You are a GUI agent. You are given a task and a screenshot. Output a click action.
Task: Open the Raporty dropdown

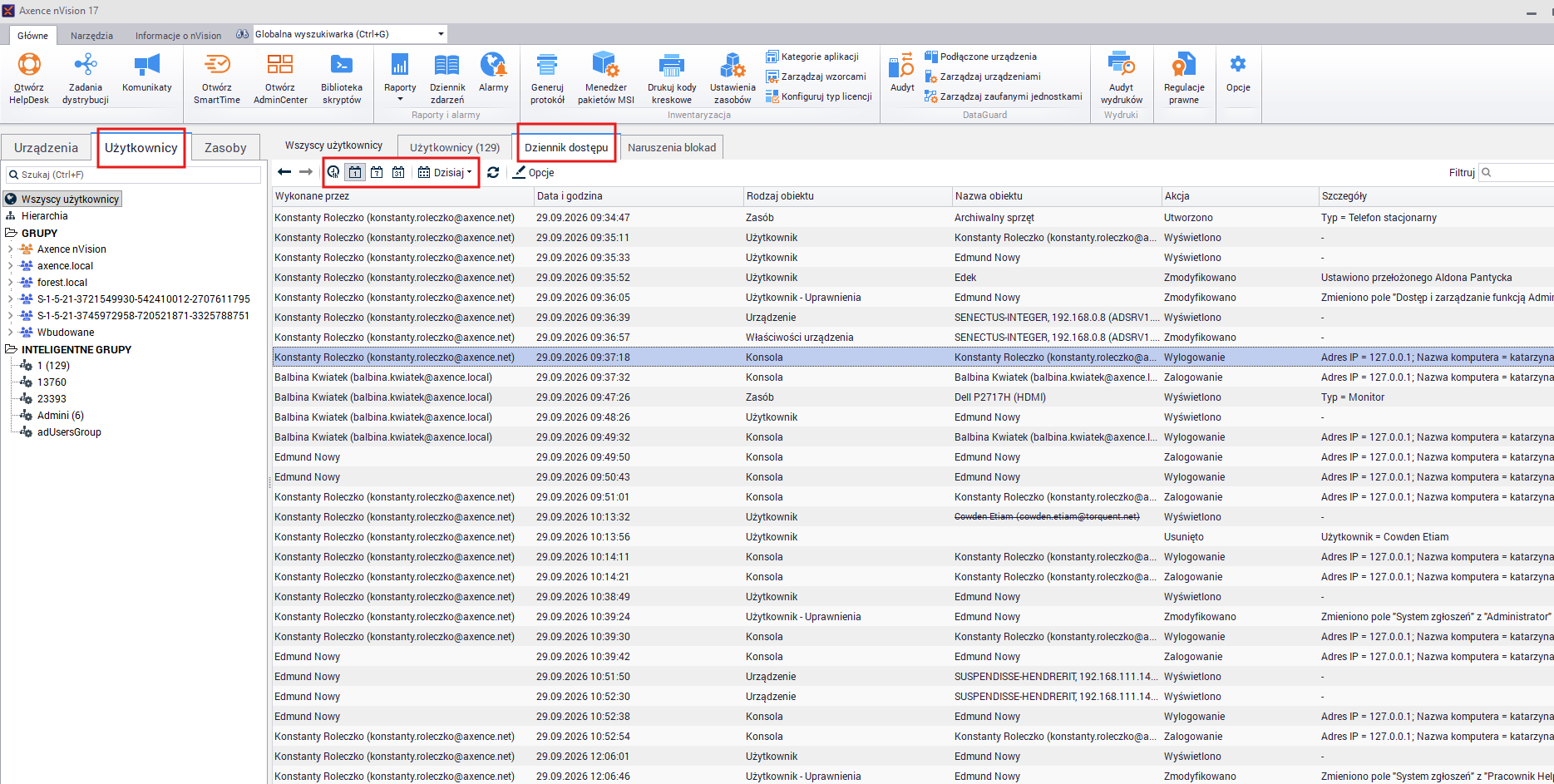pos(400,77)
